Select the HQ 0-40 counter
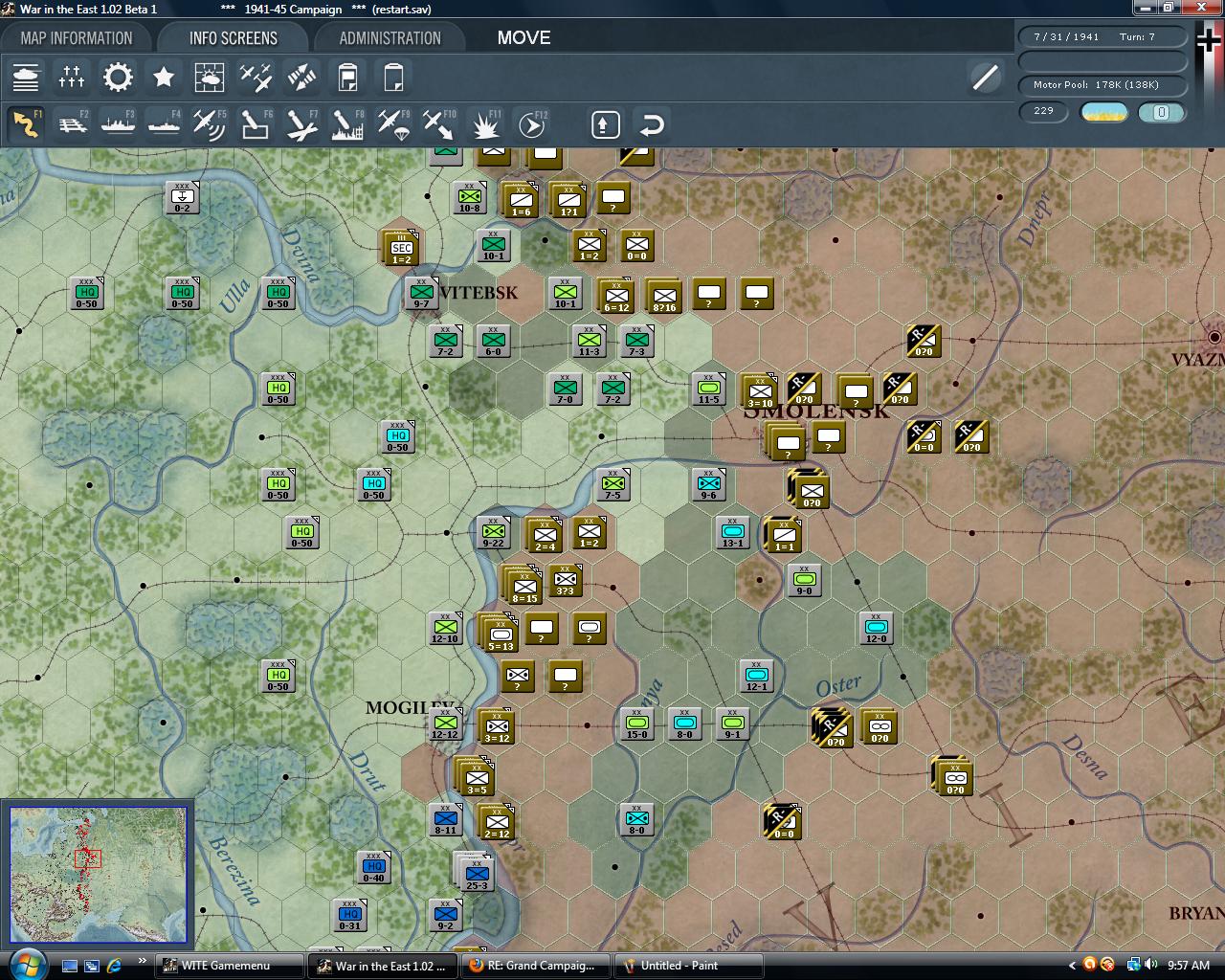1225x980 pixels. pos(373,867)
